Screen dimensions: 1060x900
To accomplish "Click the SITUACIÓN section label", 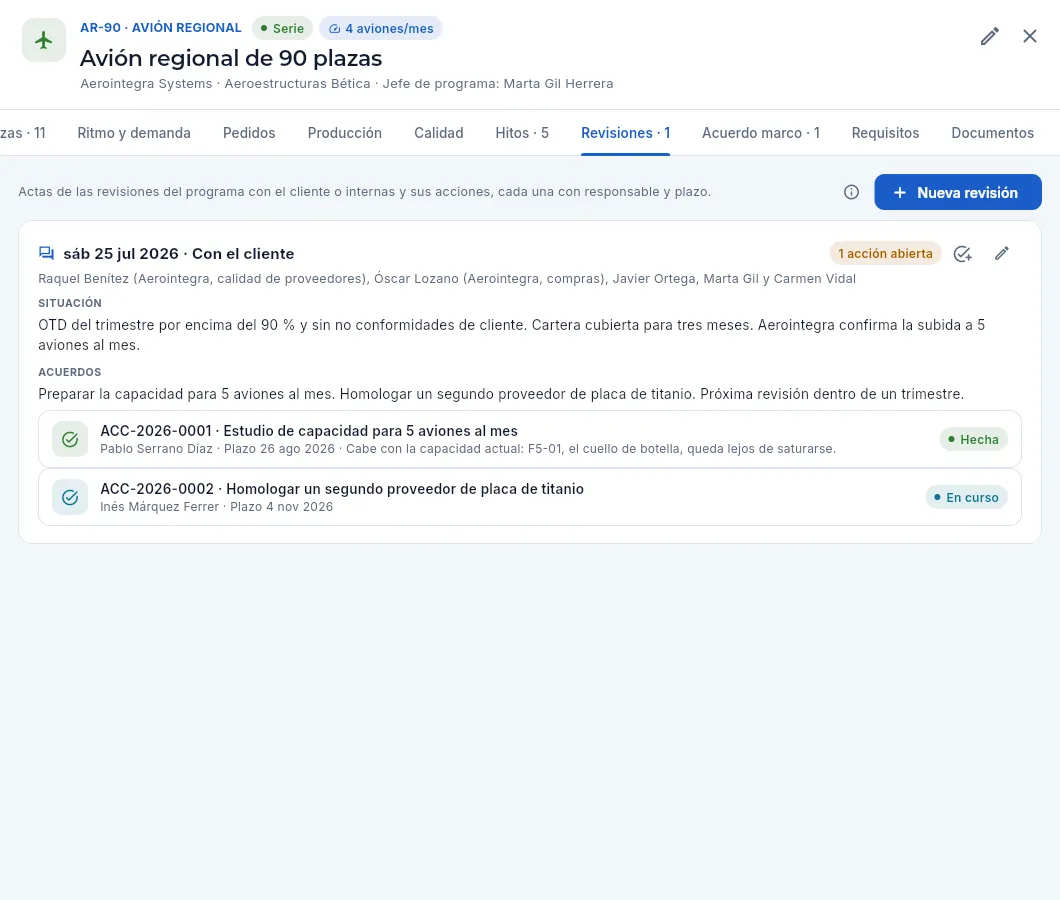I will click(70, 303).
